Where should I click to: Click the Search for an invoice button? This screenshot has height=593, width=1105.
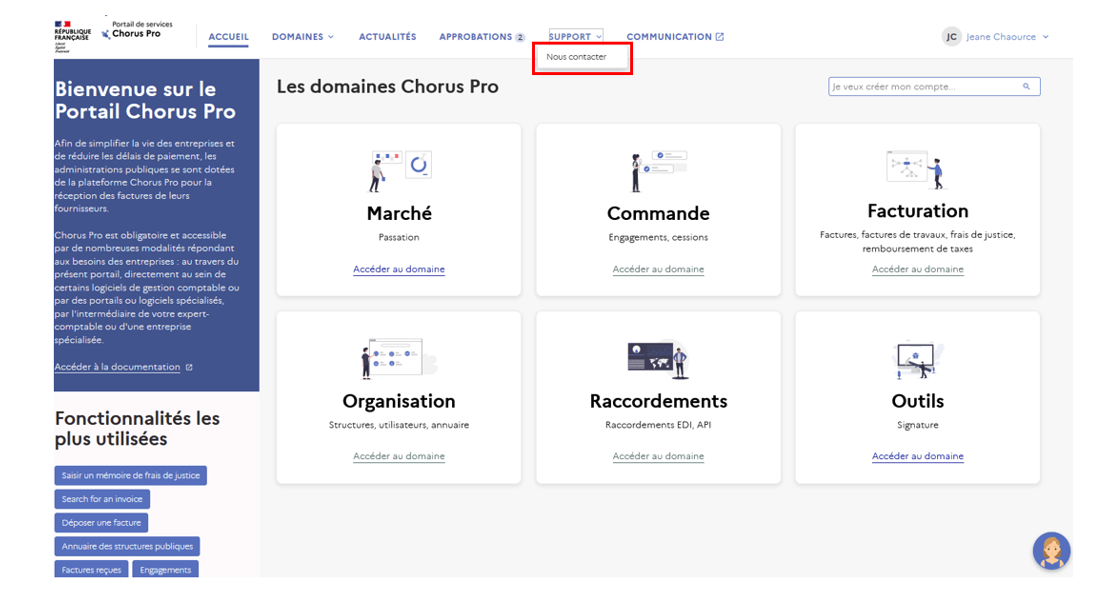tap(102, 499)
